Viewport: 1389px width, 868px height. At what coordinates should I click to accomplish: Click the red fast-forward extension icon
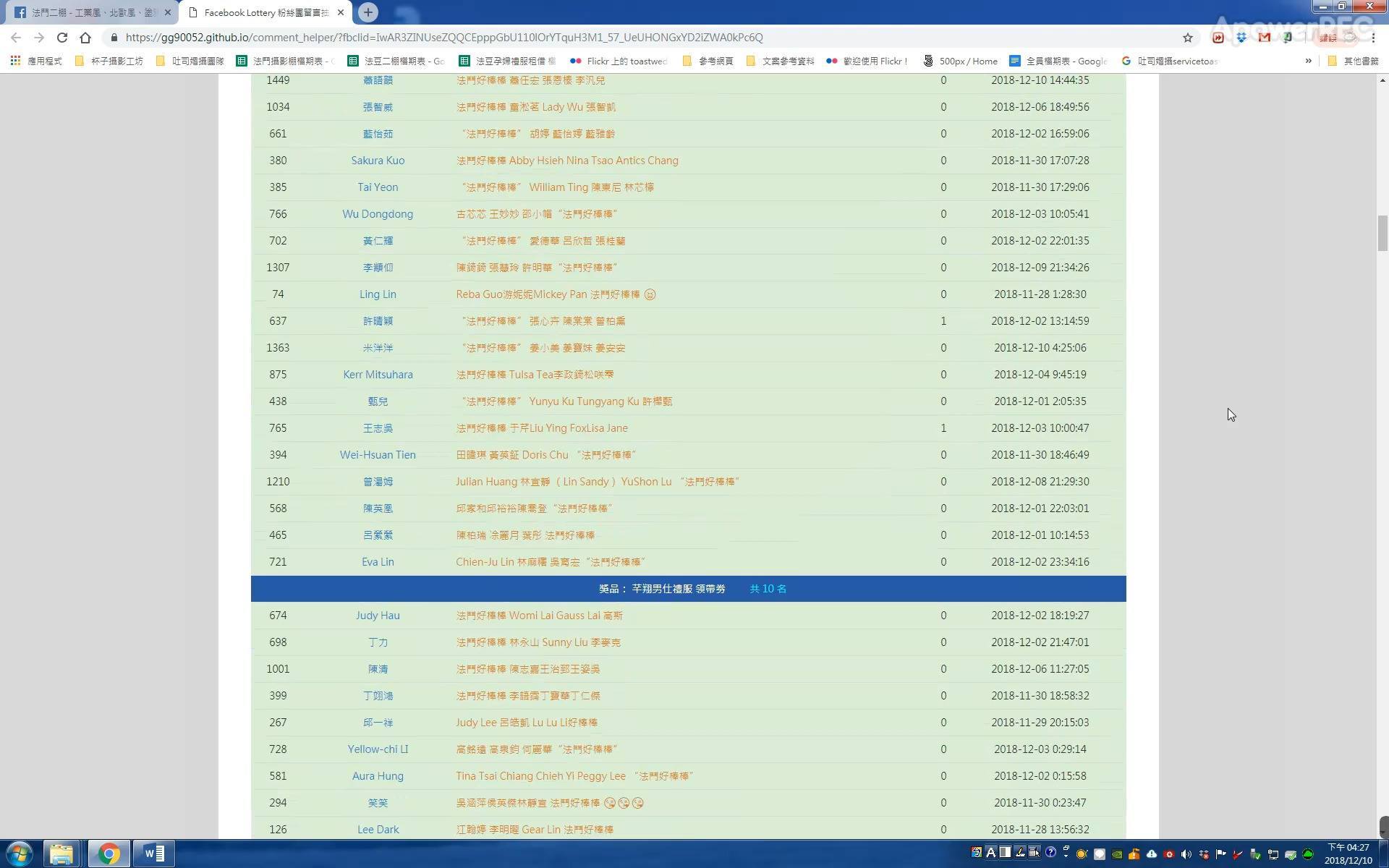(x=1218, y=38)
